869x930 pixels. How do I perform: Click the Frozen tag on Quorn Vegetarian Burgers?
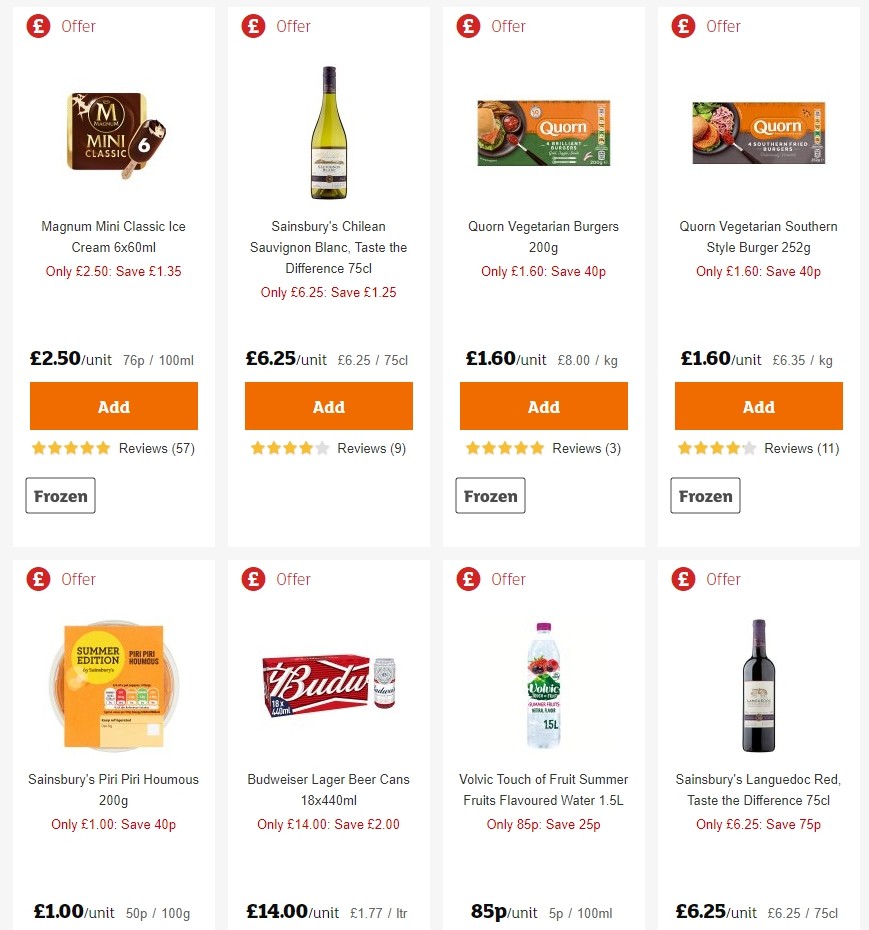point(490,494)
